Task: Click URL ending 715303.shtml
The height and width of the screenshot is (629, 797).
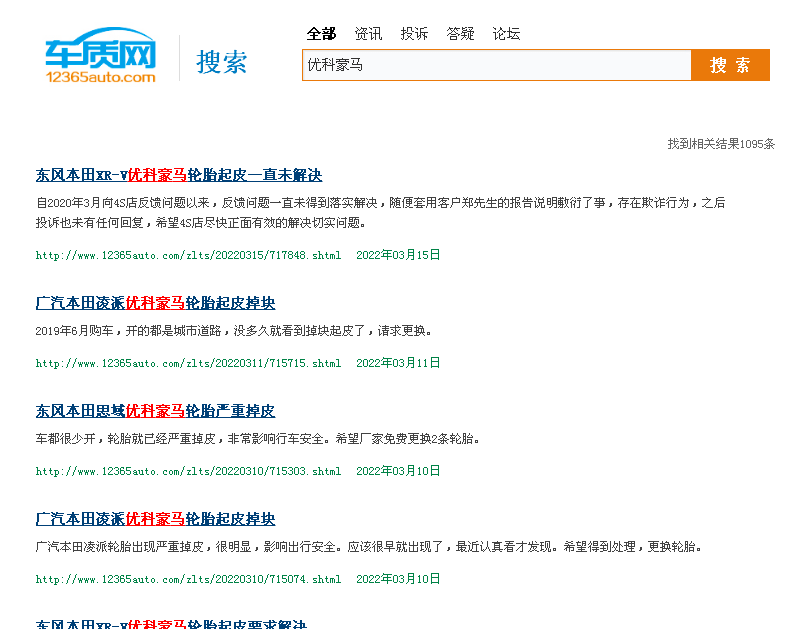Action: click(x=188, y=471)
